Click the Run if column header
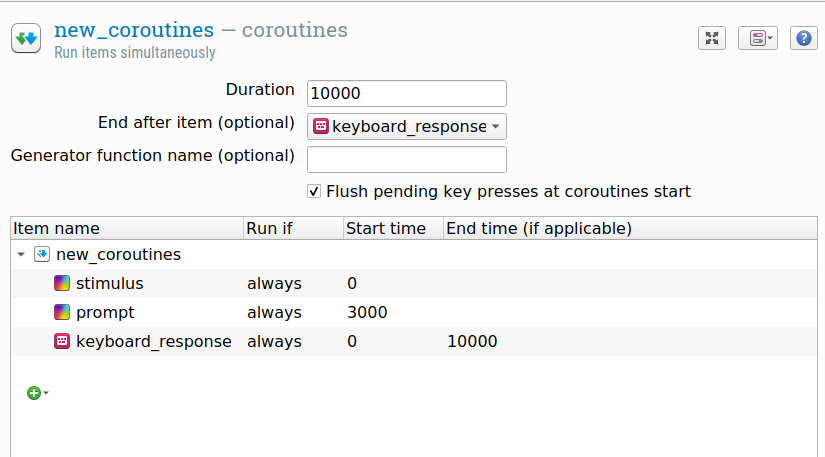Viewport: 825px width, 457px height. point(269,228)
